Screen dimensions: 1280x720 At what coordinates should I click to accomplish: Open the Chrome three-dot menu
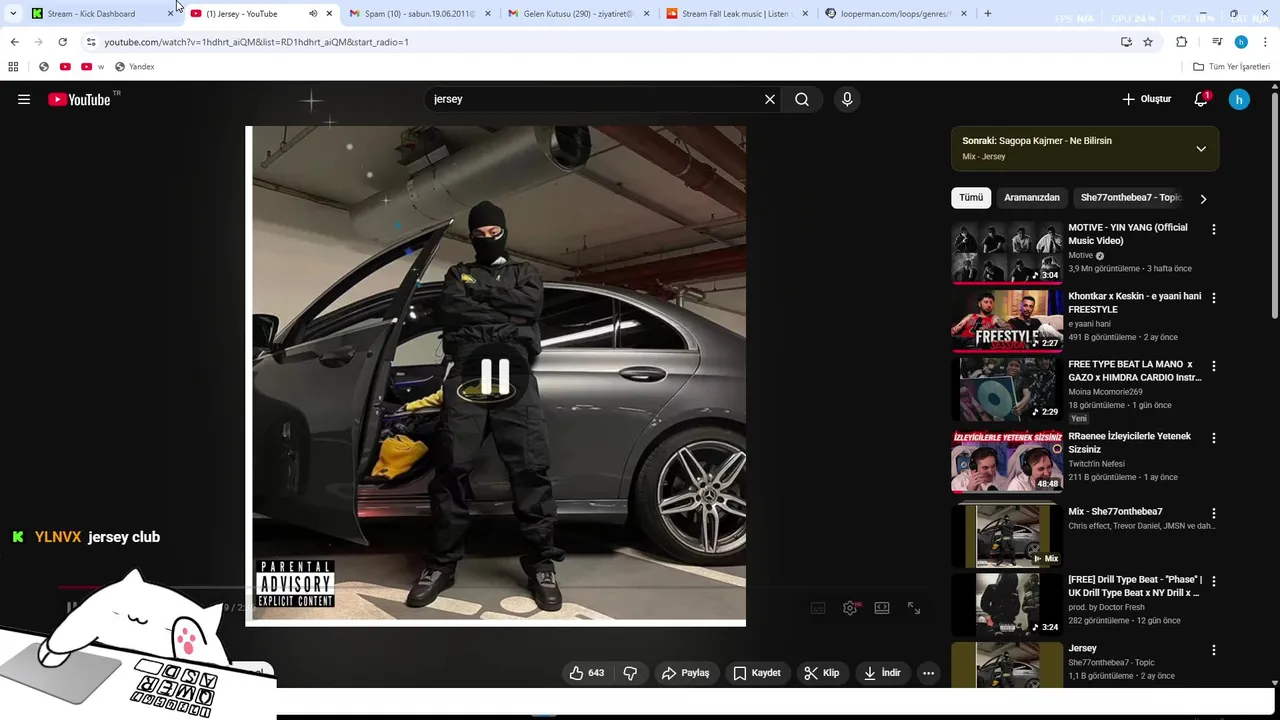(1266, 42)
